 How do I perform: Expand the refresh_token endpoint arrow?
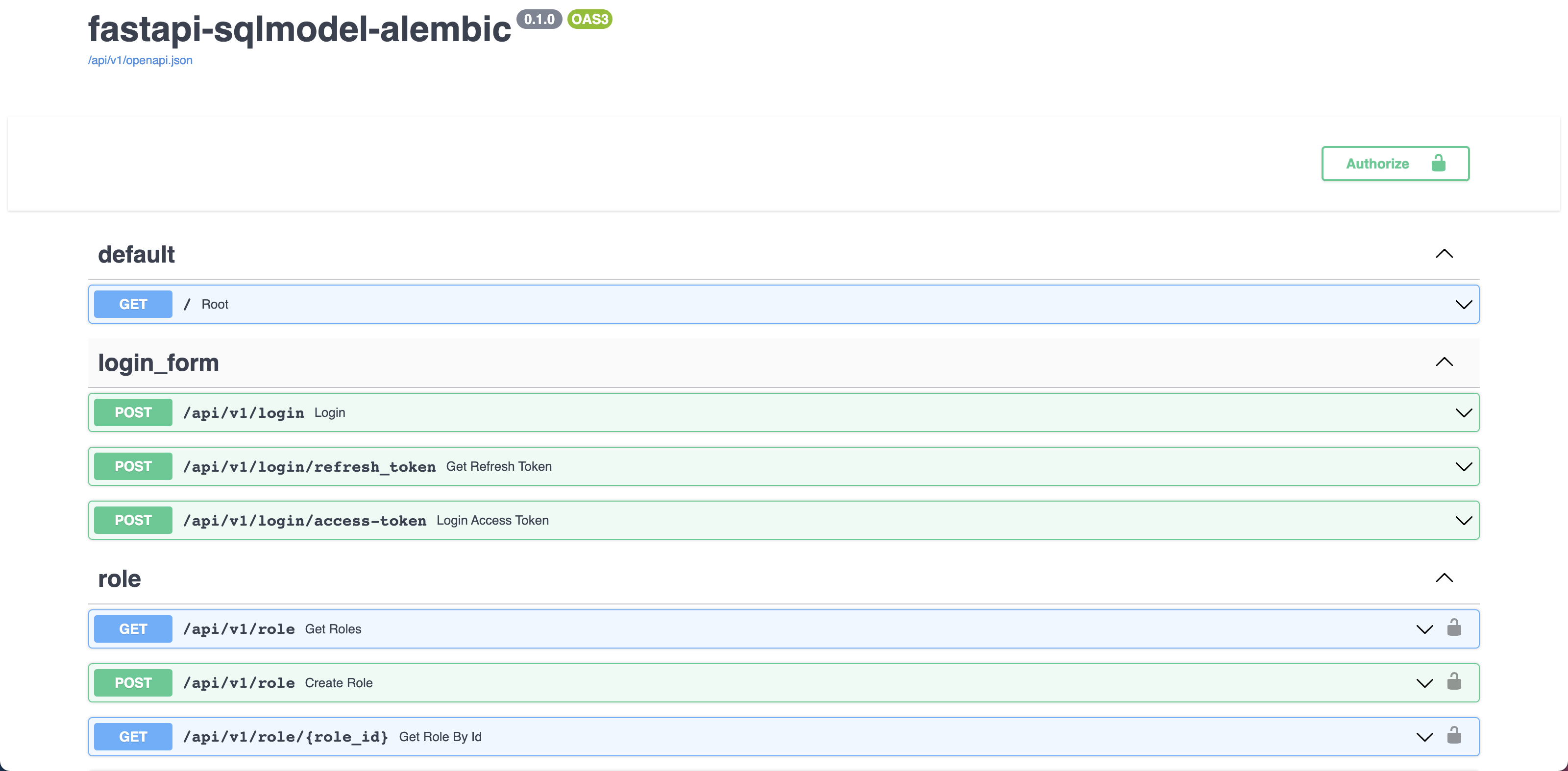pos(1463,467)
